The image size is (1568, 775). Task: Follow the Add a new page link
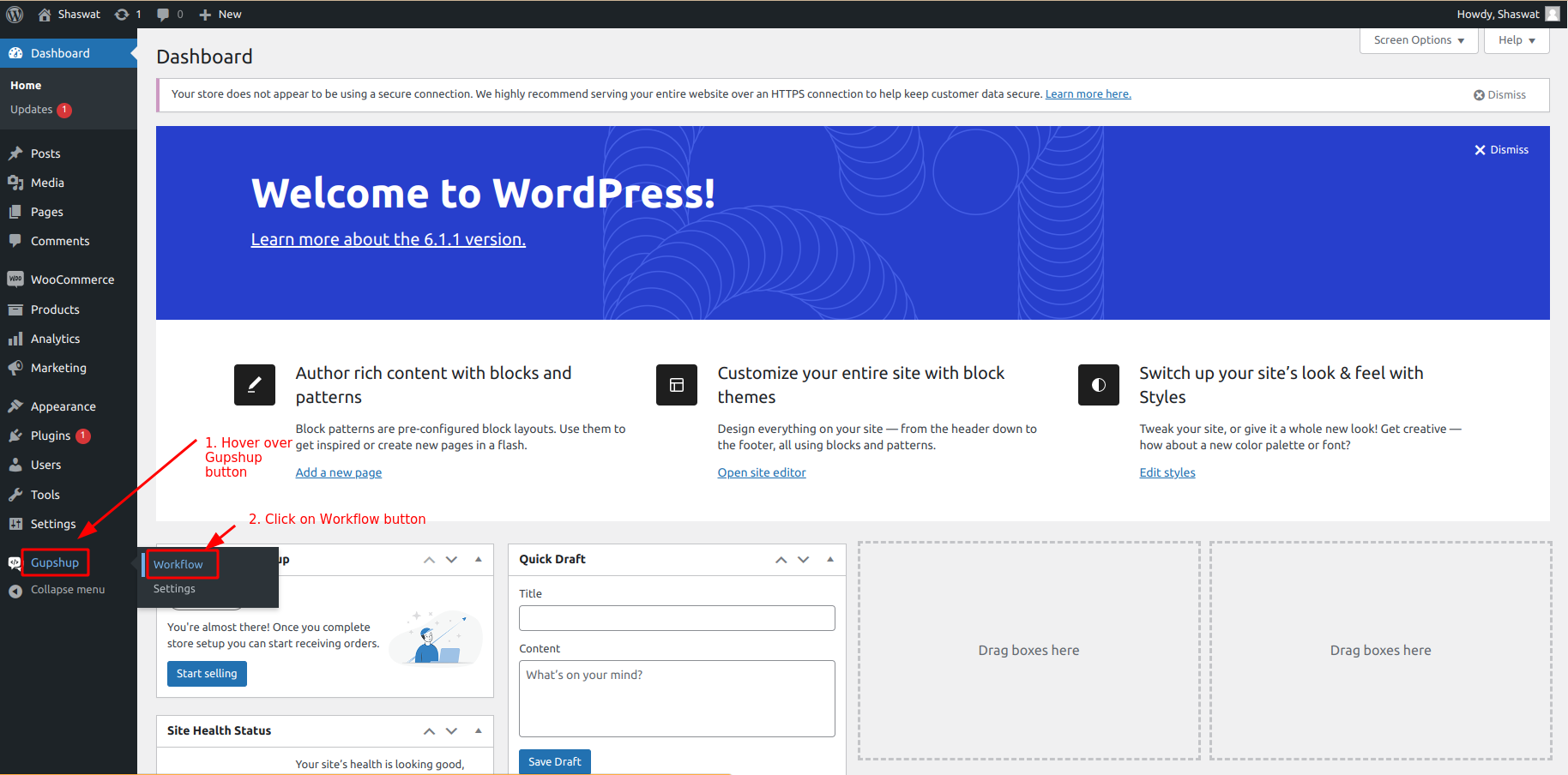pos(339,472)
